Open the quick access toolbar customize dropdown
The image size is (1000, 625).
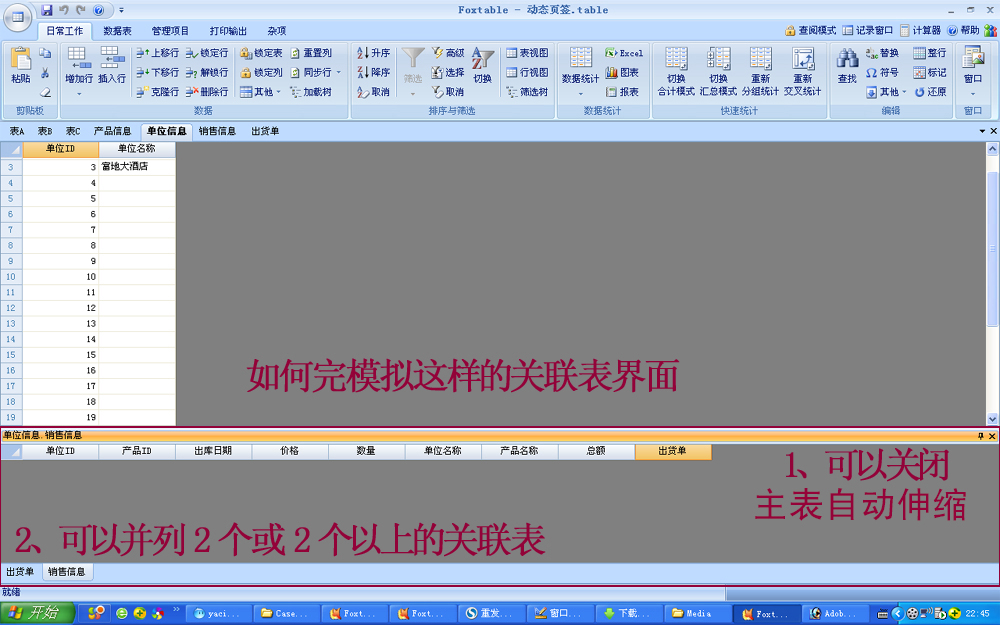click(x=122, y=10)
